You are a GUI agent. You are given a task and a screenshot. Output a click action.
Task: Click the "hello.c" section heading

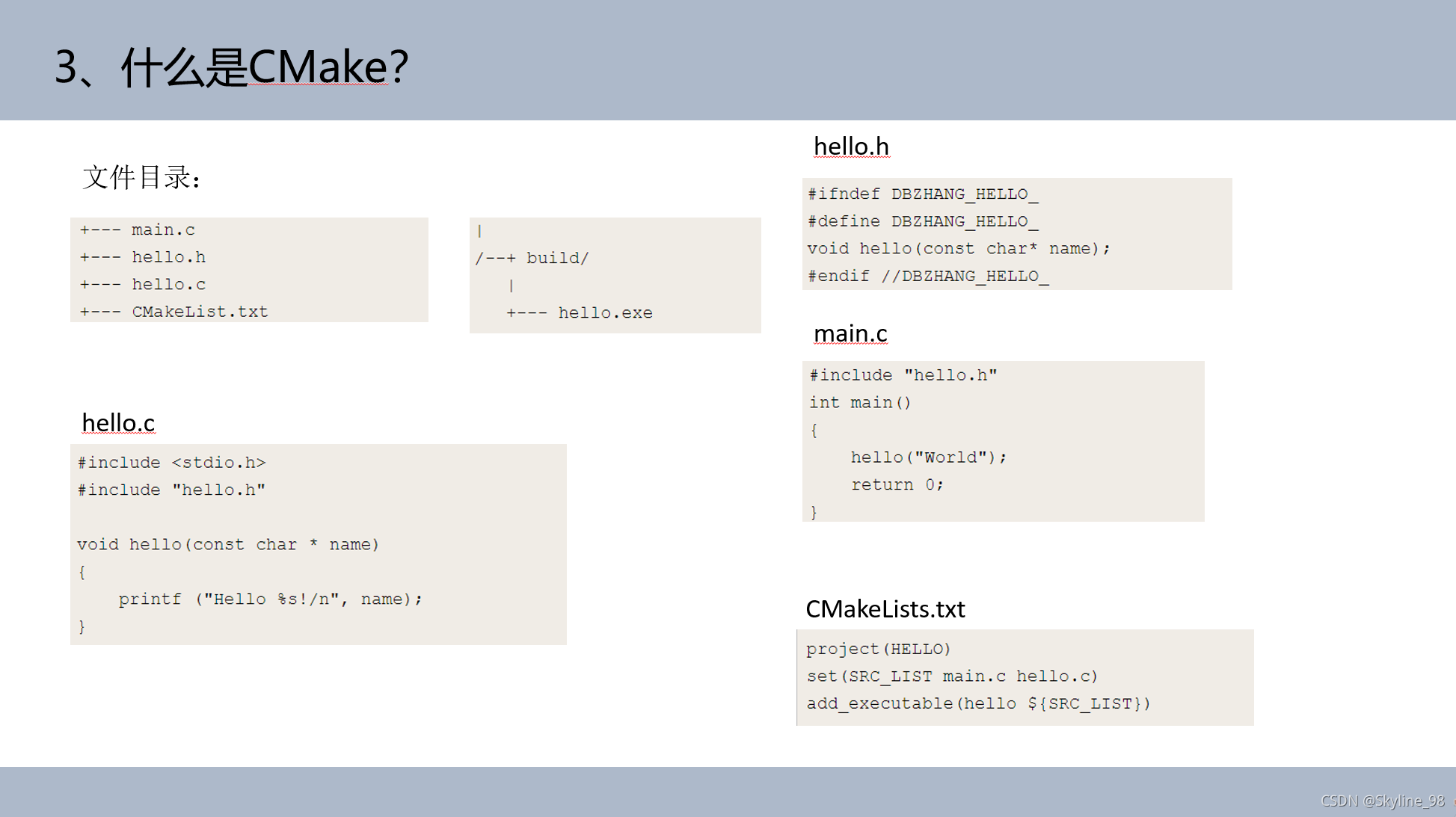[118, 423]
